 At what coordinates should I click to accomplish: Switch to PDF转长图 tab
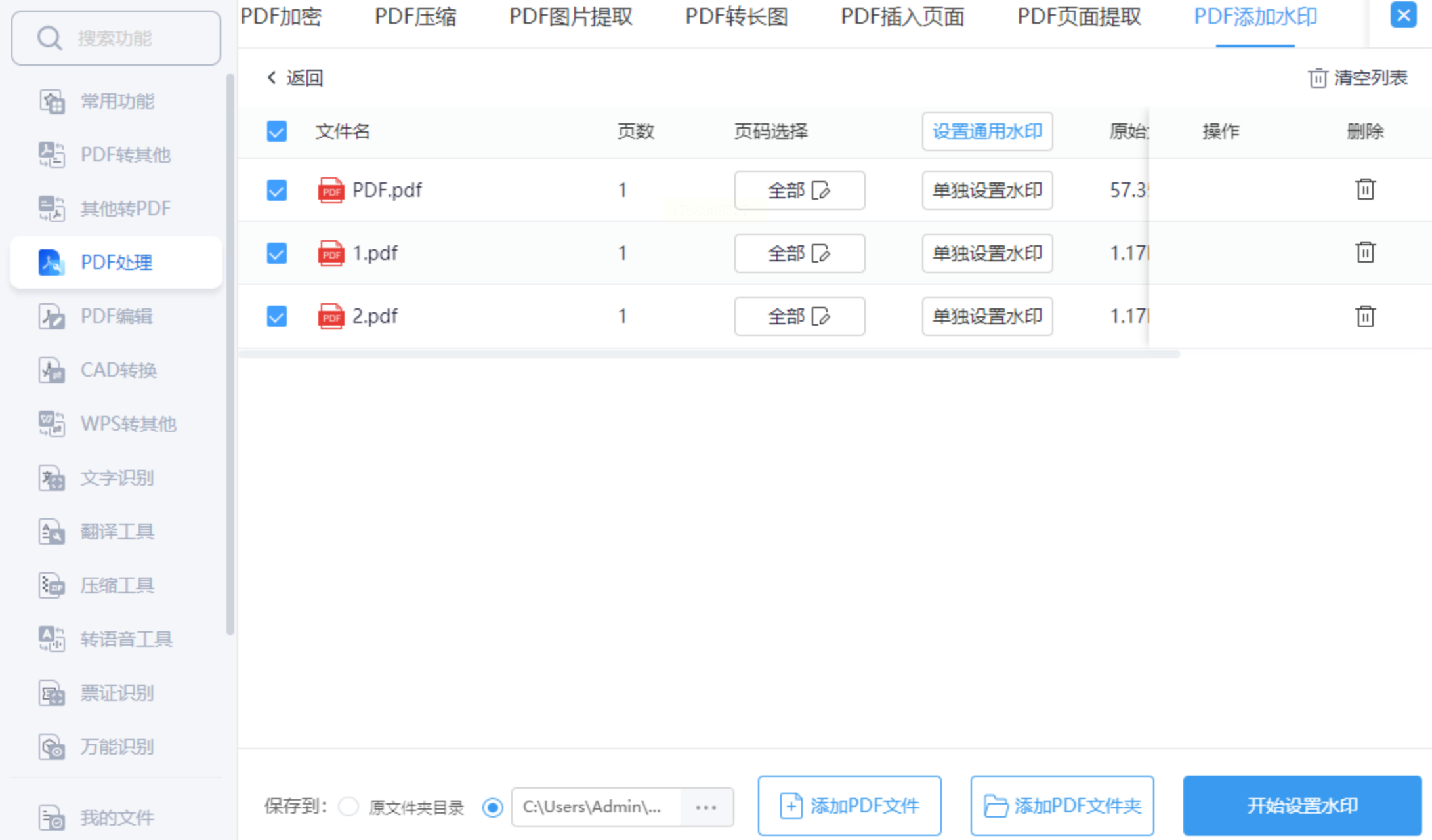[736, 17]
